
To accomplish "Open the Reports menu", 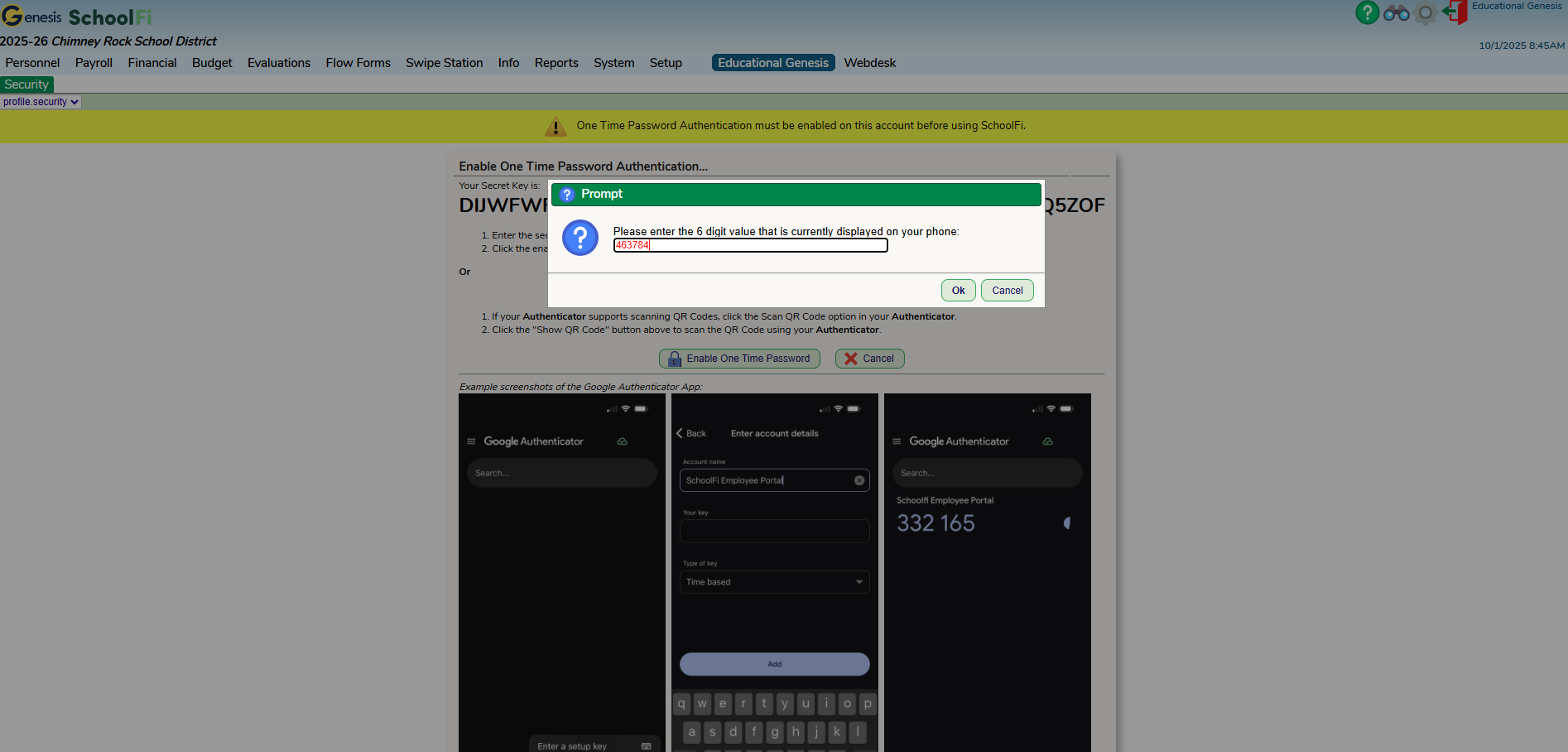I will click(x=556, y=63).
